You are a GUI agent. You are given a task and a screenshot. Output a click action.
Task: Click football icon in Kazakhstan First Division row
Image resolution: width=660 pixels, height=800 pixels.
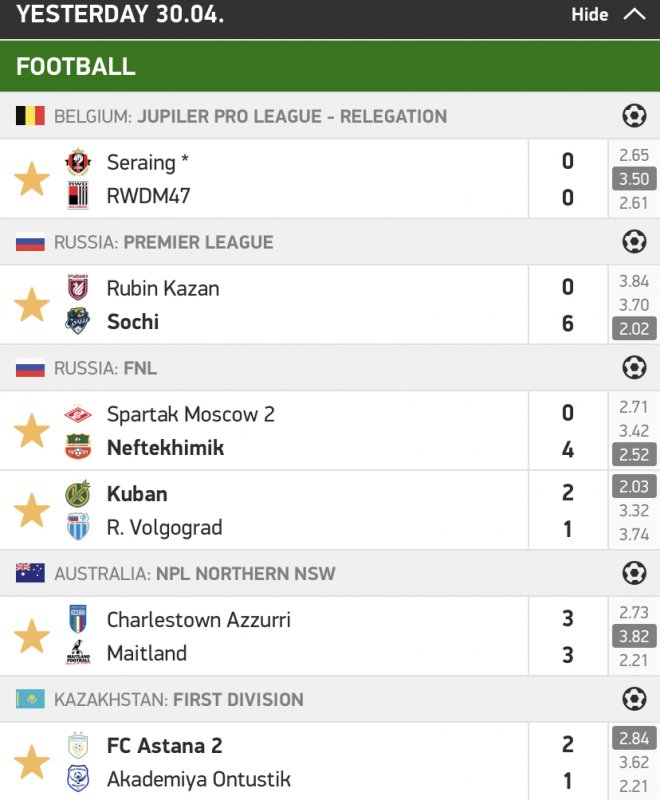(x=634, y=699)
